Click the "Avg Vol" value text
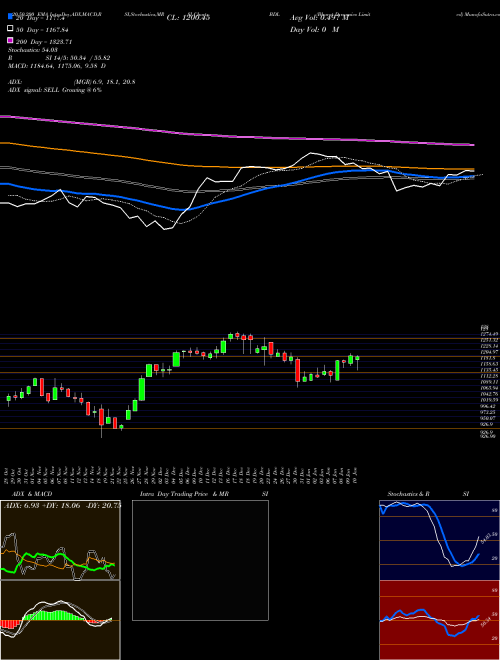The width and height of the screenshot is (500, 660). click(319, 18)
